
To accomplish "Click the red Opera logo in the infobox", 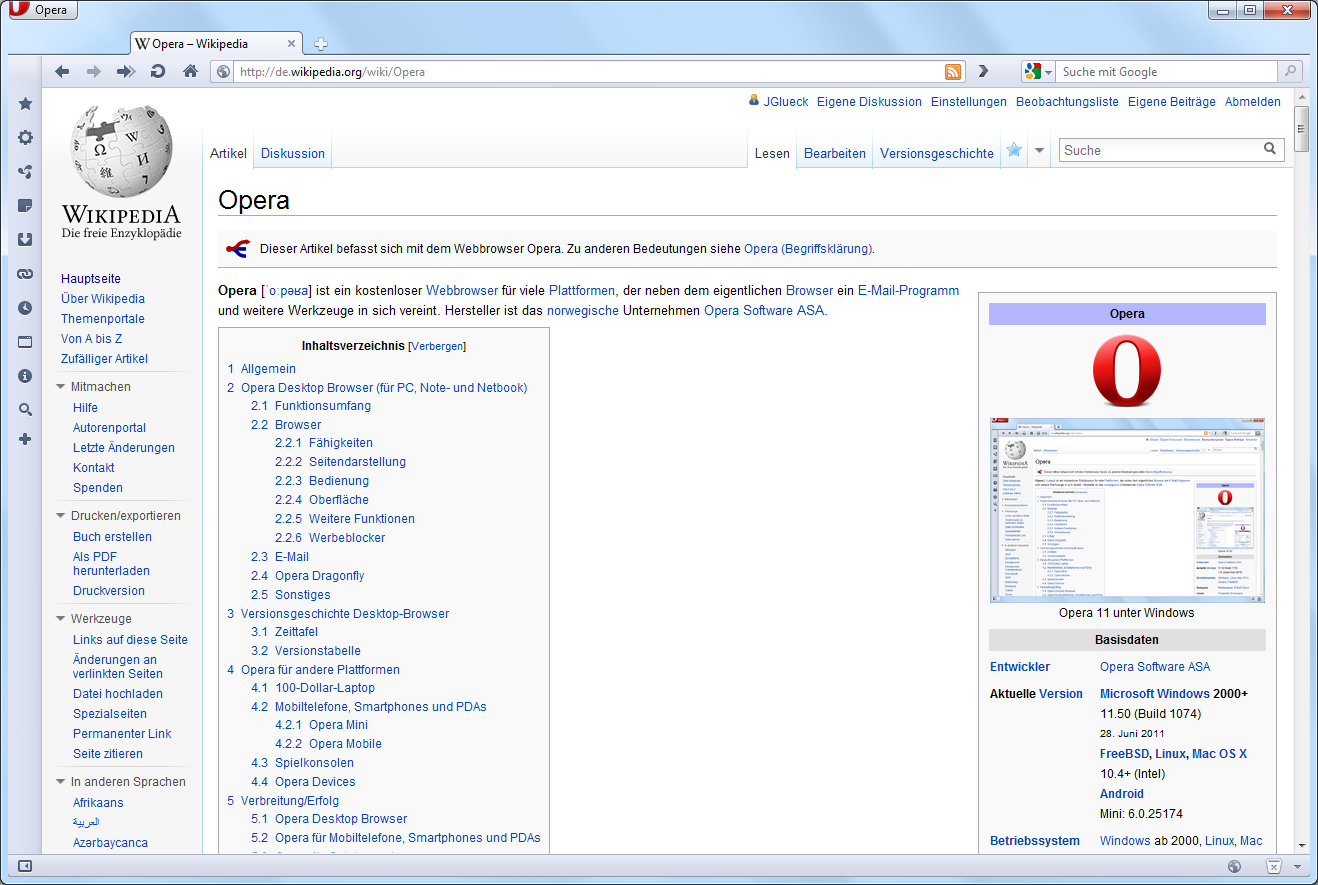I will coord(1127,371).
